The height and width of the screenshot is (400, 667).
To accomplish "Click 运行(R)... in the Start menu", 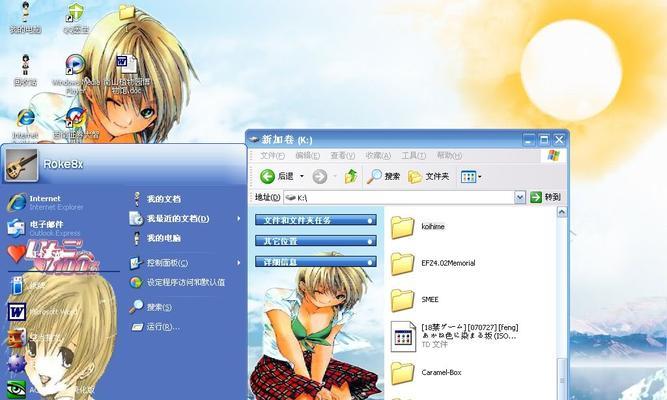I will (155, 327).
